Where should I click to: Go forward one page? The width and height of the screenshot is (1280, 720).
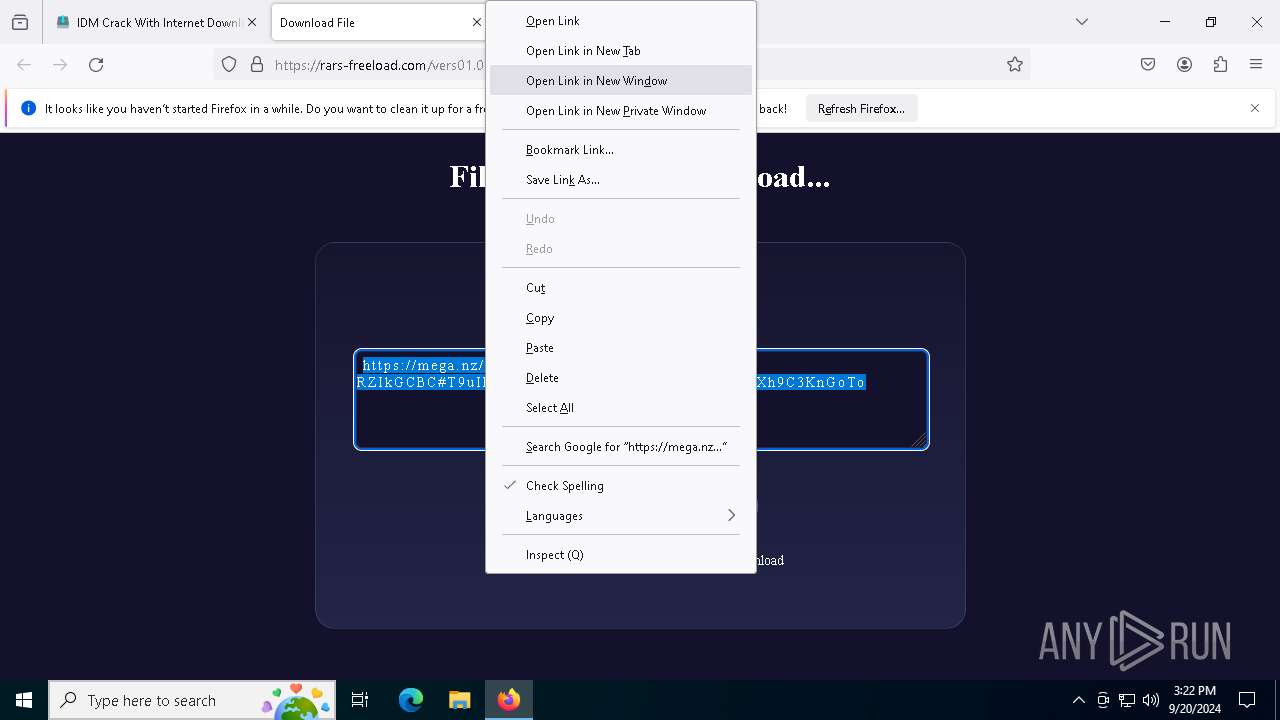60,65
